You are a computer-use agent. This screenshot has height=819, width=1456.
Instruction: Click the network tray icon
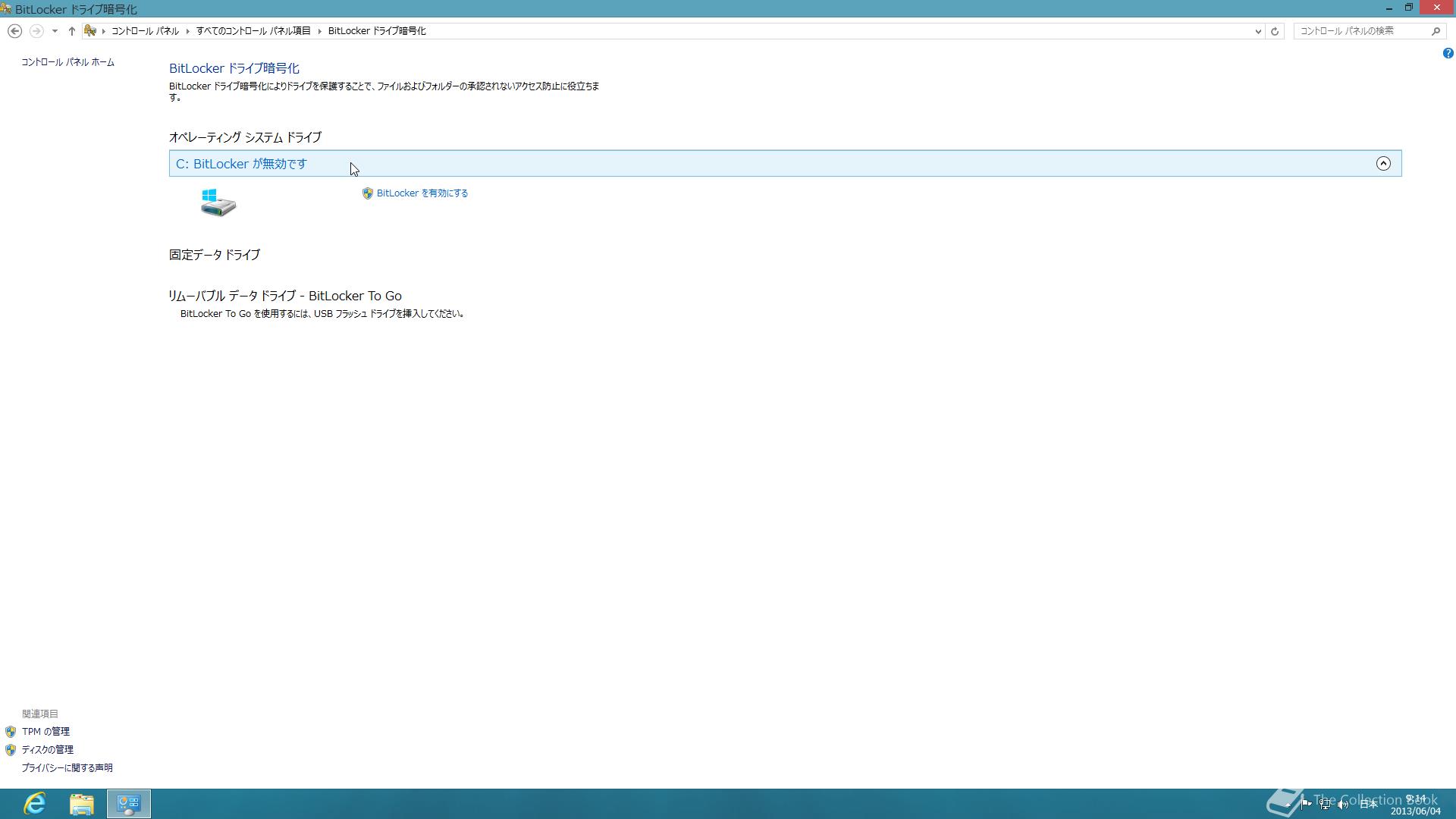coord(1325,805)
